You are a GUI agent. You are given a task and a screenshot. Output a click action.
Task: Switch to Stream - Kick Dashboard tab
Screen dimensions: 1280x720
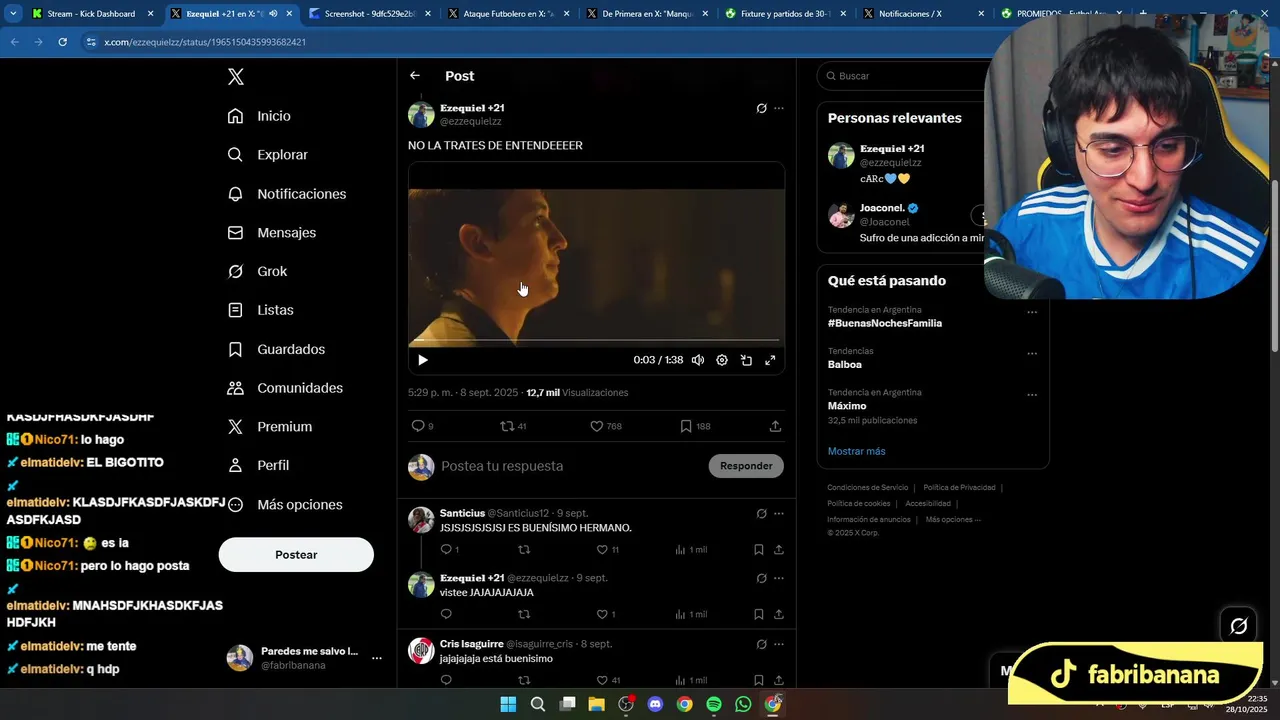pos(93,14)
